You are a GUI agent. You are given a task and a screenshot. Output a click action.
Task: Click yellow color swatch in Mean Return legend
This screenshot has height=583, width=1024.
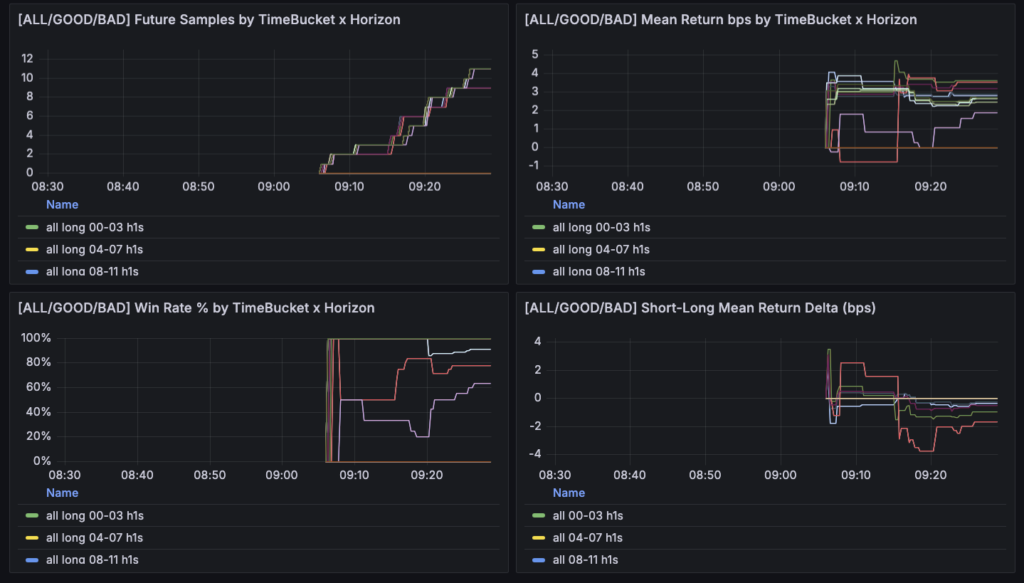[537, 250]
